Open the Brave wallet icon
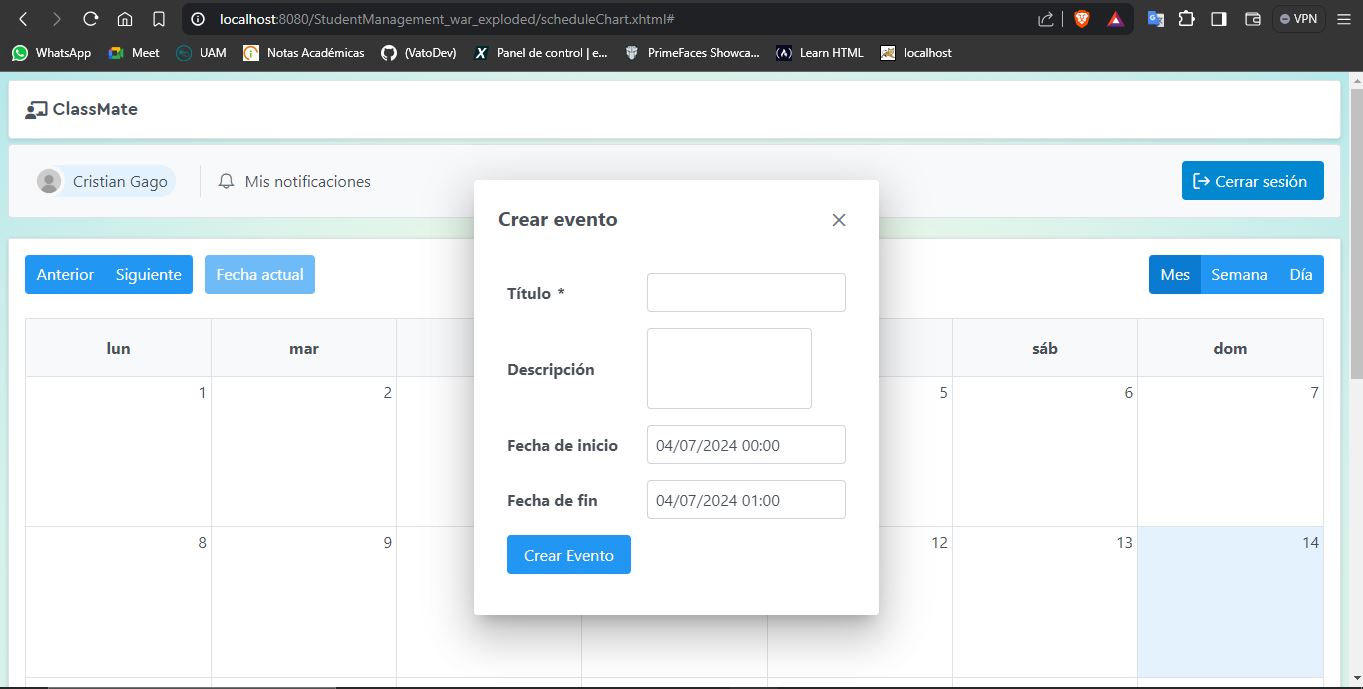Image resolution: width=1363 pixels, height=689 pixels. [1252, 19]
